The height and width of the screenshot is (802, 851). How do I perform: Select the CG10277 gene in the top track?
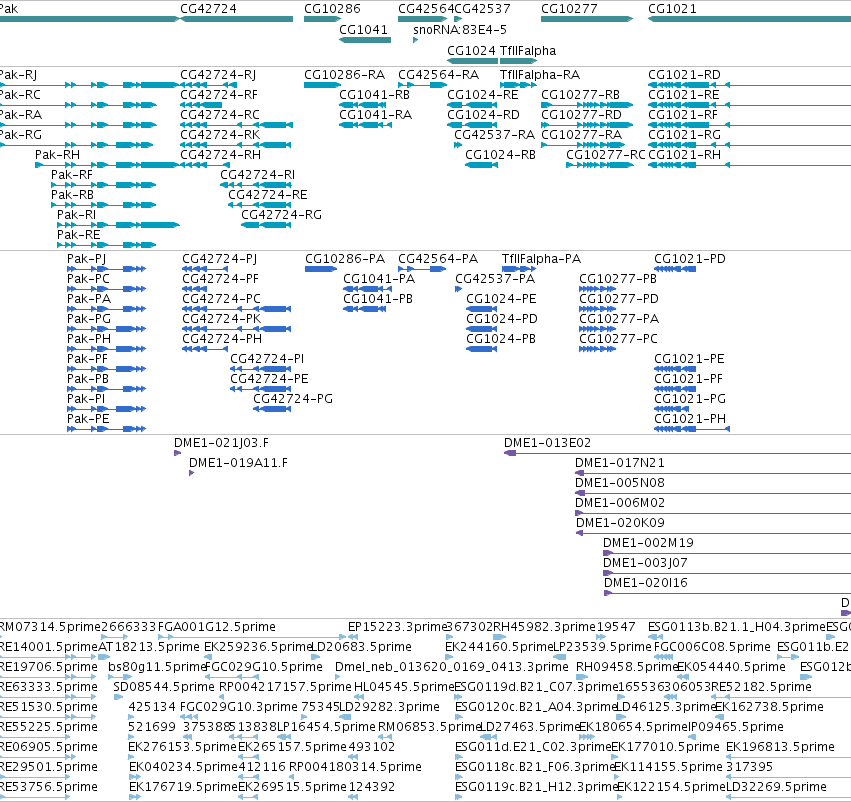click(x=587, y=19)
